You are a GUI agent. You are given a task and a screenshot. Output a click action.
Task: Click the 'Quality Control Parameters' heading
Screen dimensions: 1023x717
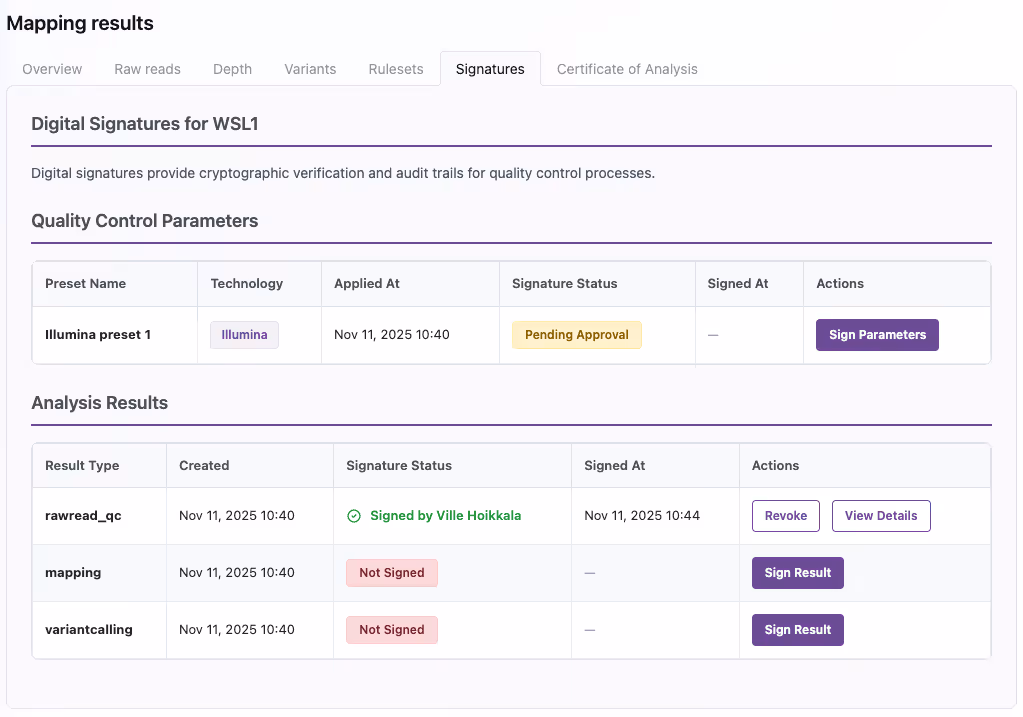point(145,221)
